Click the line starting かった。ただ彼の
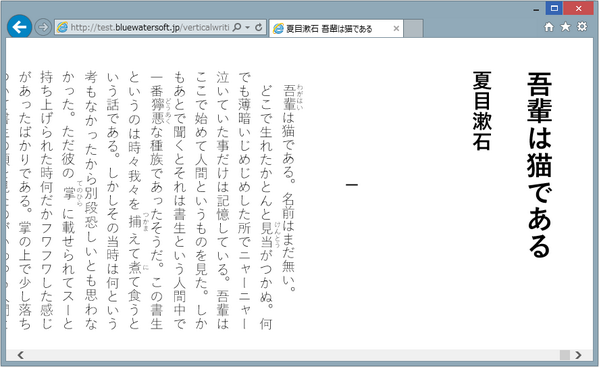 click(68, 200)
